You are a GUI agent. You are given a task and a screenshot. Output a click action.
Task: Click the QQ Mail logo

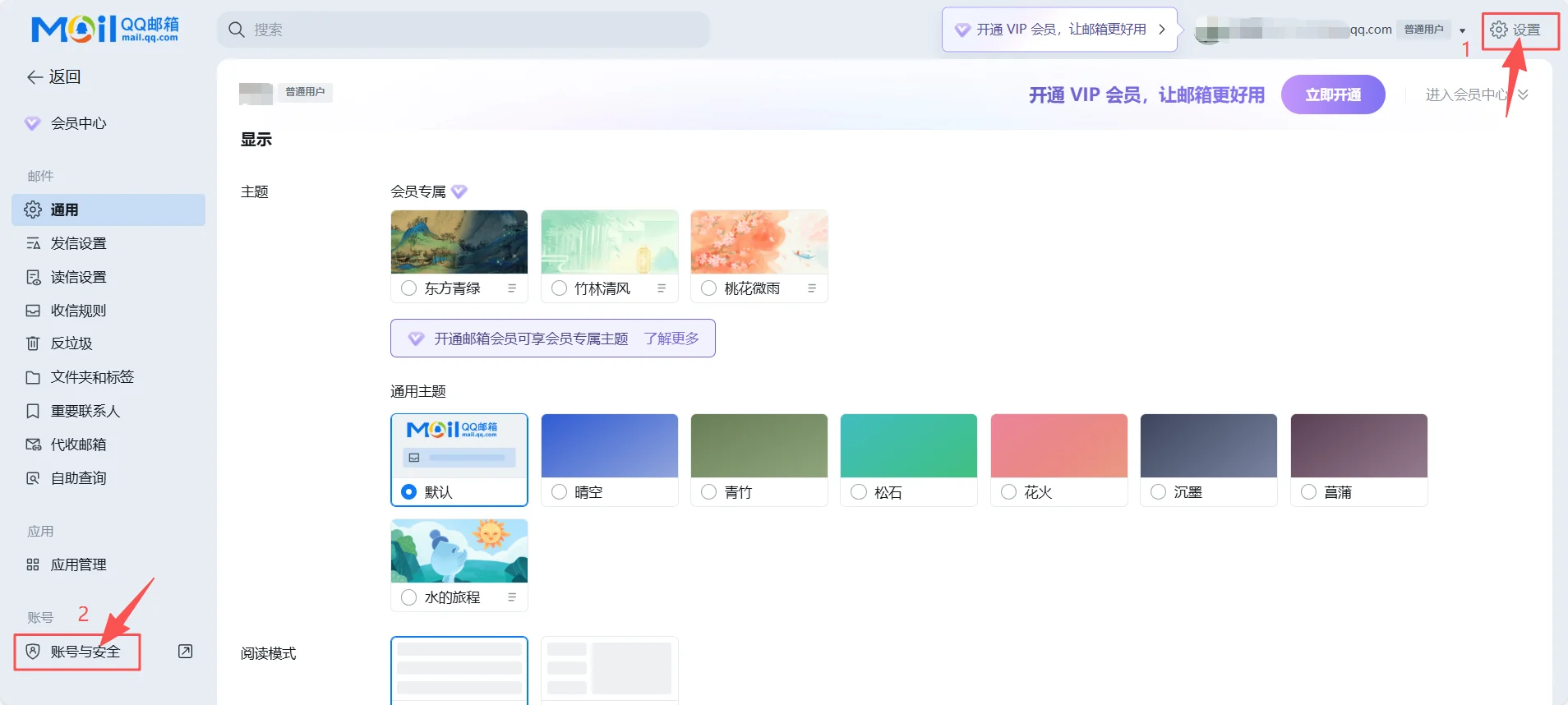coord(104,29)
